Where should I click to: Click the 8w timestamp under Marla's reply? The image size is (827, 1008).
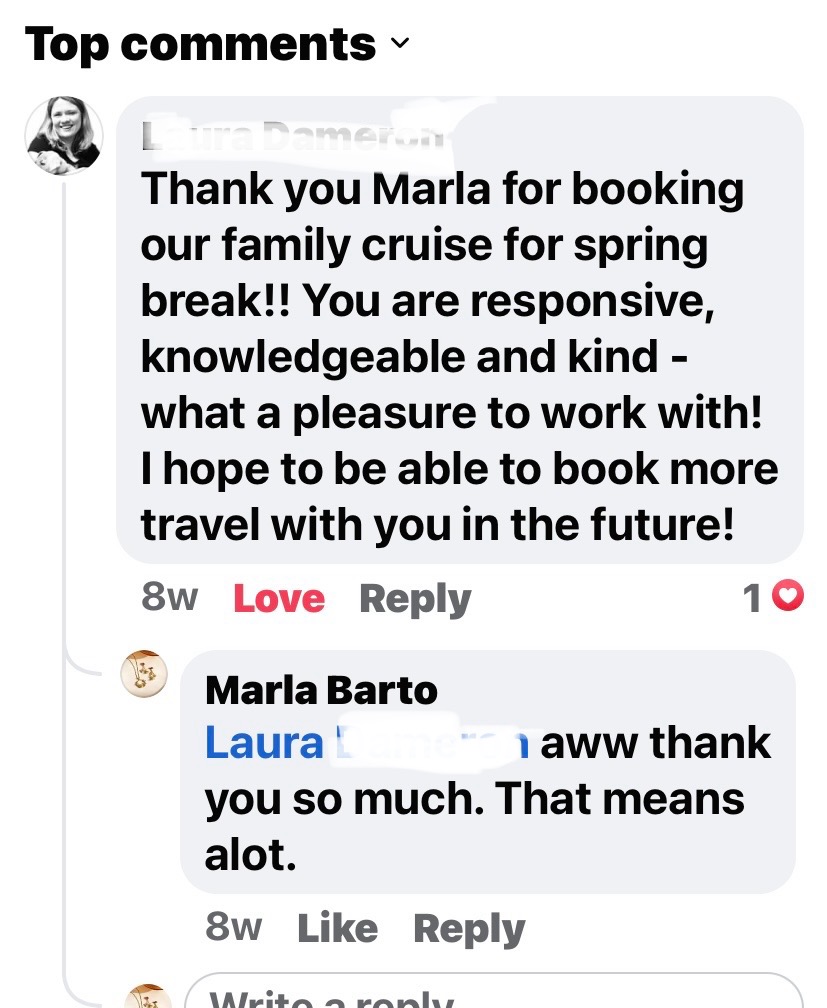pyautogui.click(x=233, y=928)
